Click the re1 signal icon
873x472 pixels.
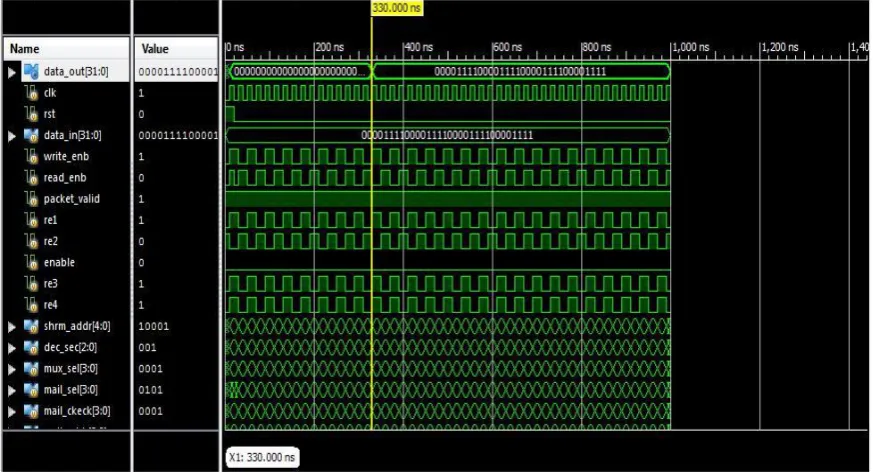pyautogui.click(x=31, y=220)
